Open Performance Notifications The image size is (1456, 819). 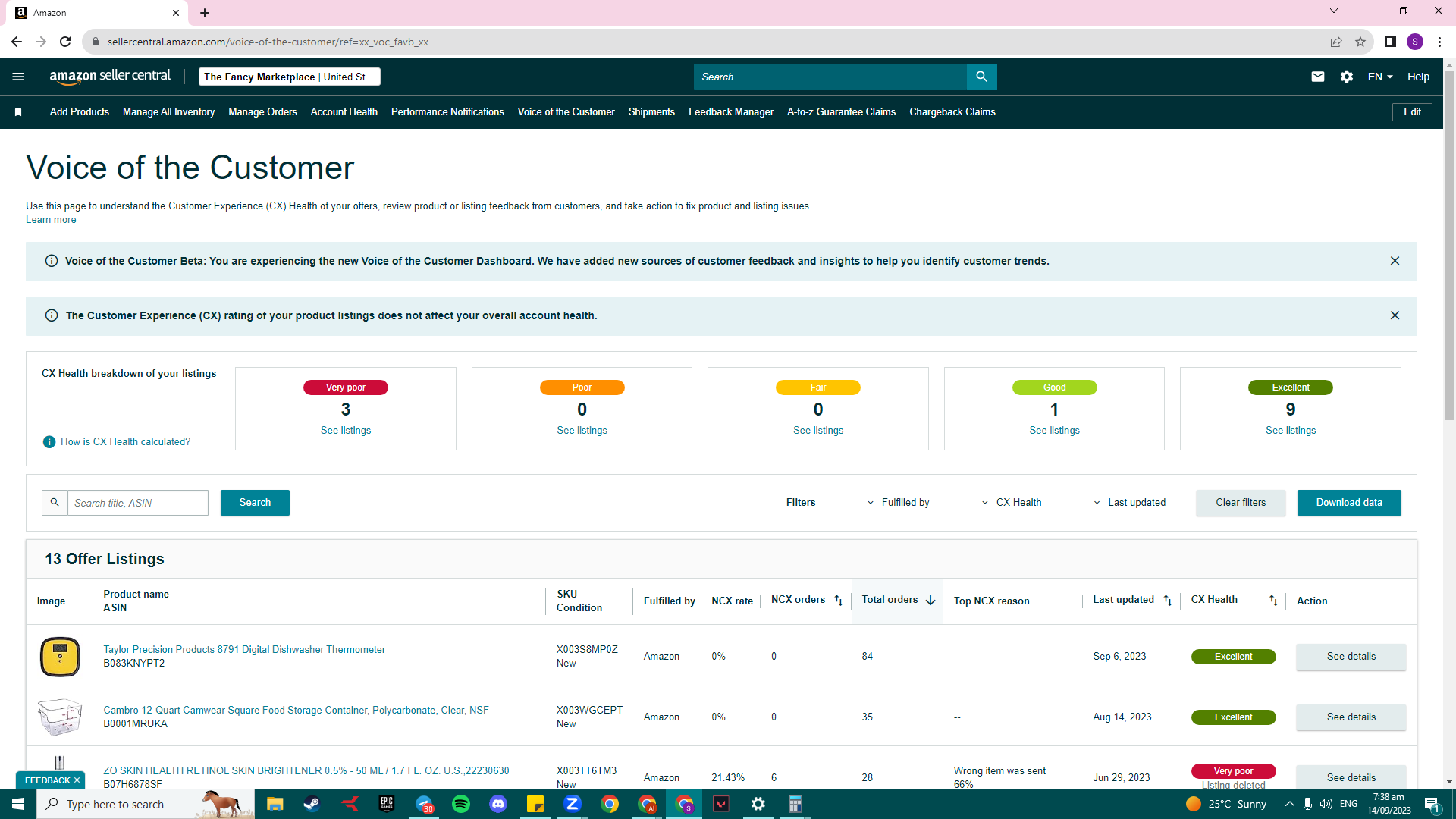coord(447,112)
